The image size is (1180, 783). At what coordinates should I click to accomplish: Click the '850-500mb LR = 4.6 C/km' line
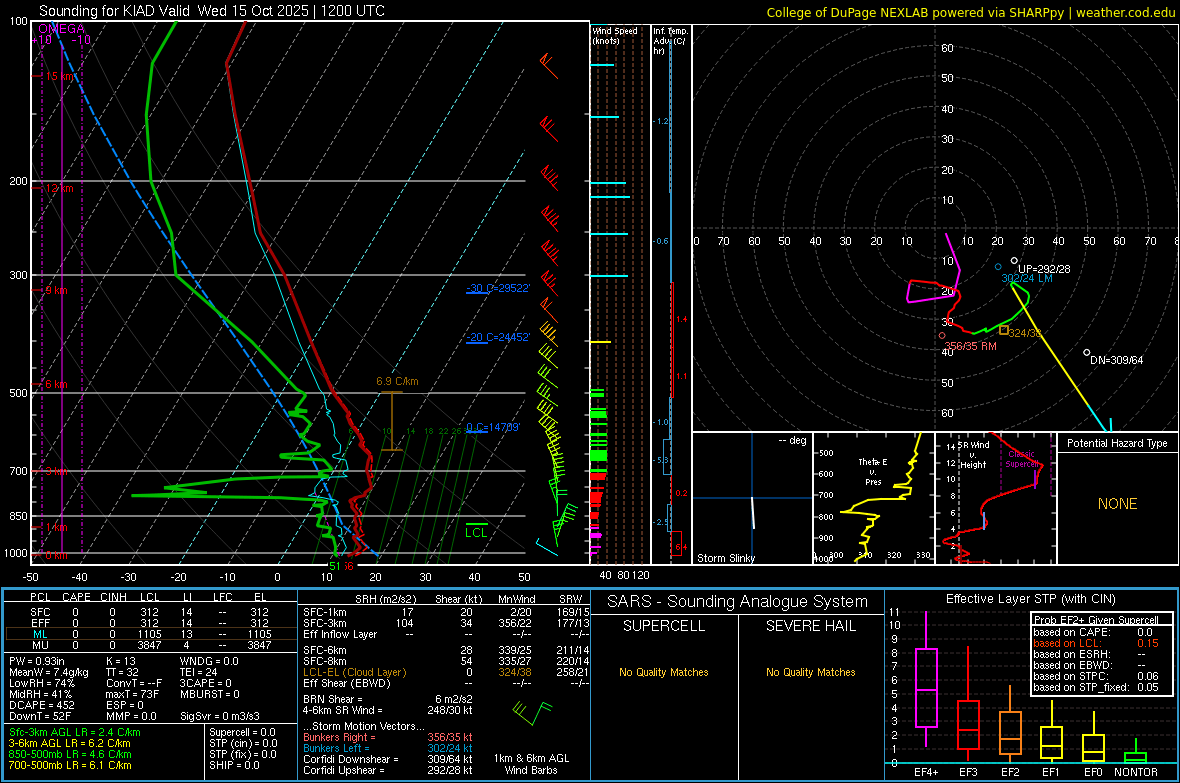pyautogui.click(x=70, y=754)
